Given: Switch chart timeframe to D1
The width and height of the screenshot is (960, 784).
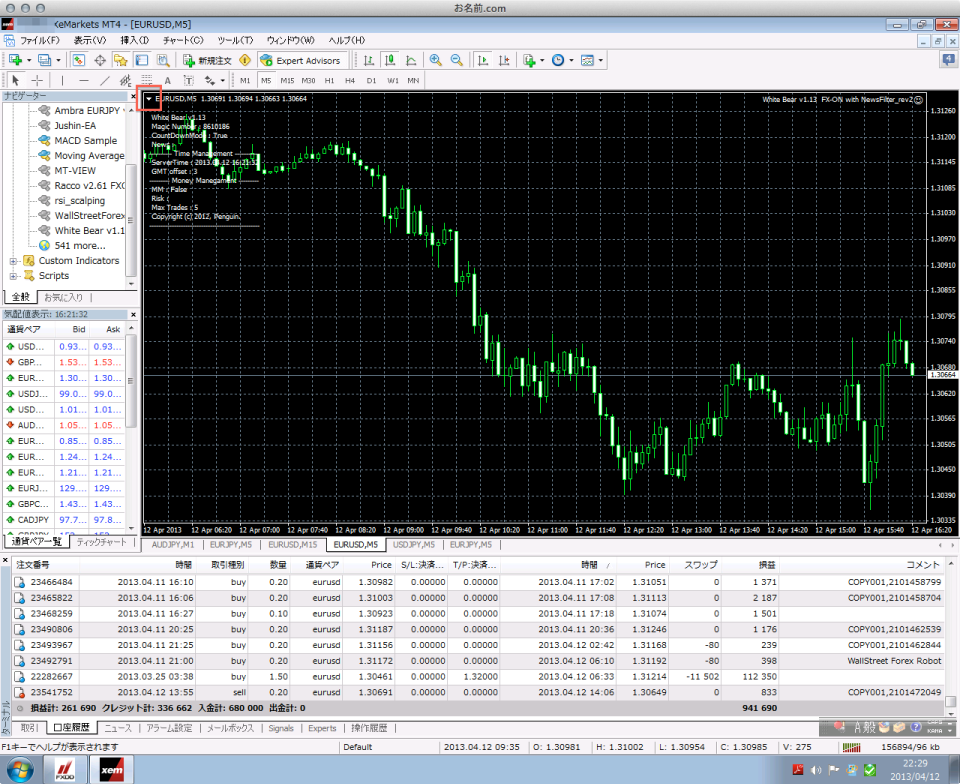Looking at the screenshot, I should pyautogui.click(x=371, y=80).
